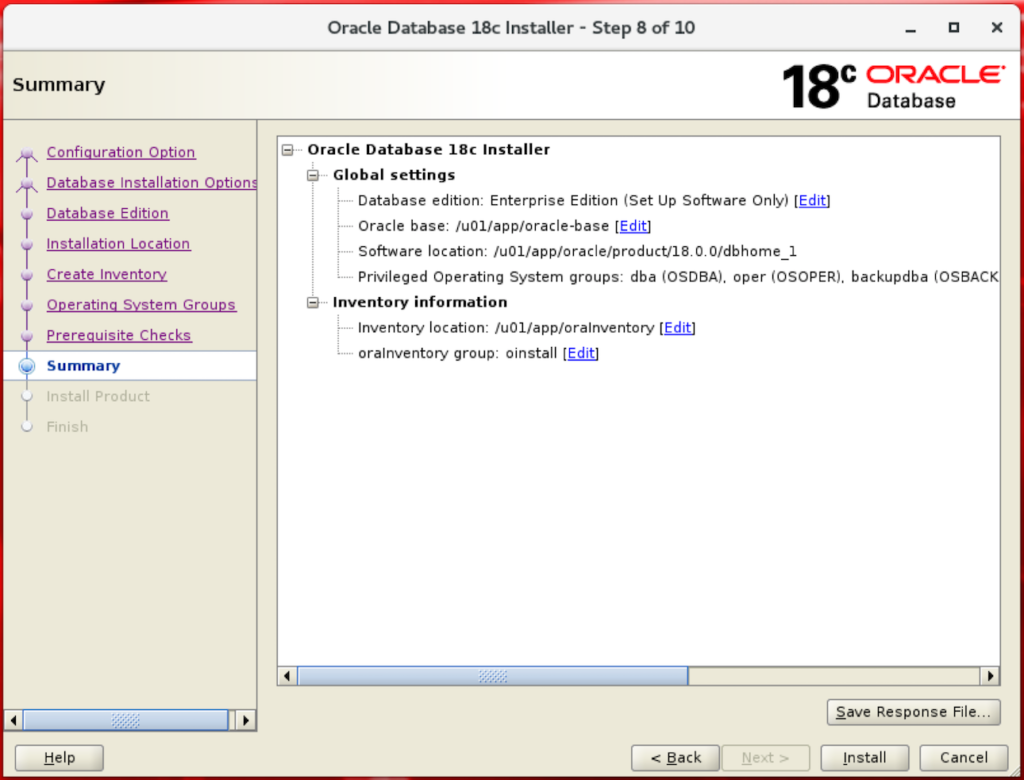Viewport: 1024px width, 780px height.
Task: Edit the oraInventory group
Action: [x=581, y=353]
